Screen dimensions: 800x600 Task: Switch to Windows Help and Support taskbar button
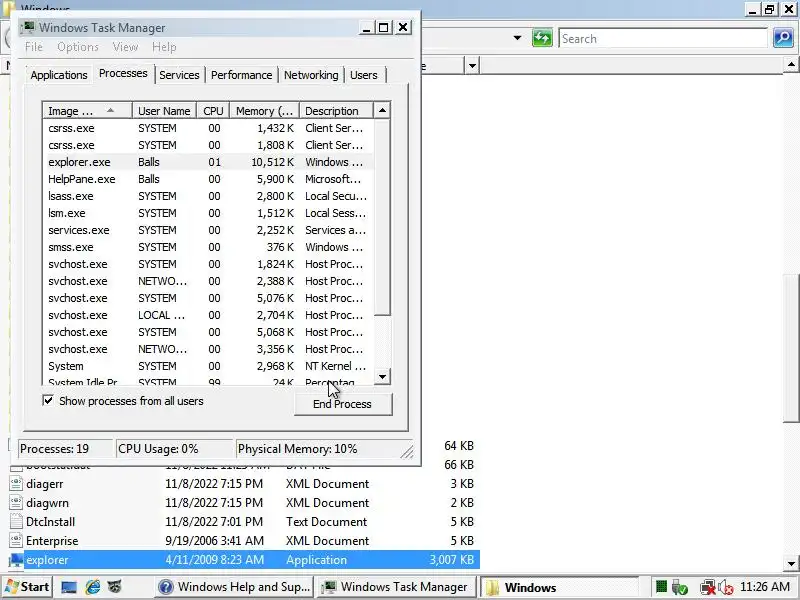[234, 587]
